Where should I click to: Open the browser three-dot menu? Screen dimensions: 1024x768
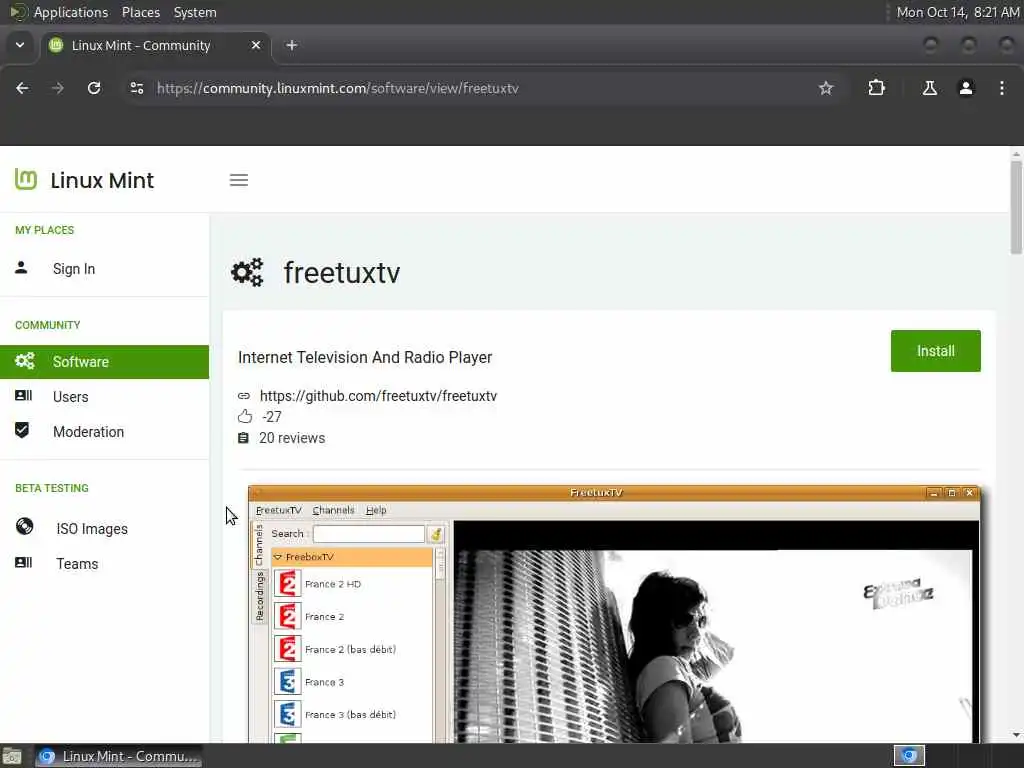(1002, 88)
